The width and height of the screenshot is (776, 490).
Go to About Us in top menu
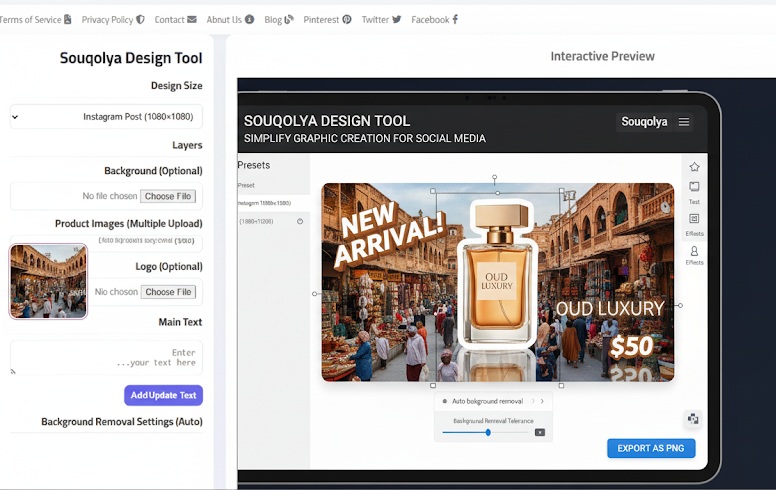229,19
